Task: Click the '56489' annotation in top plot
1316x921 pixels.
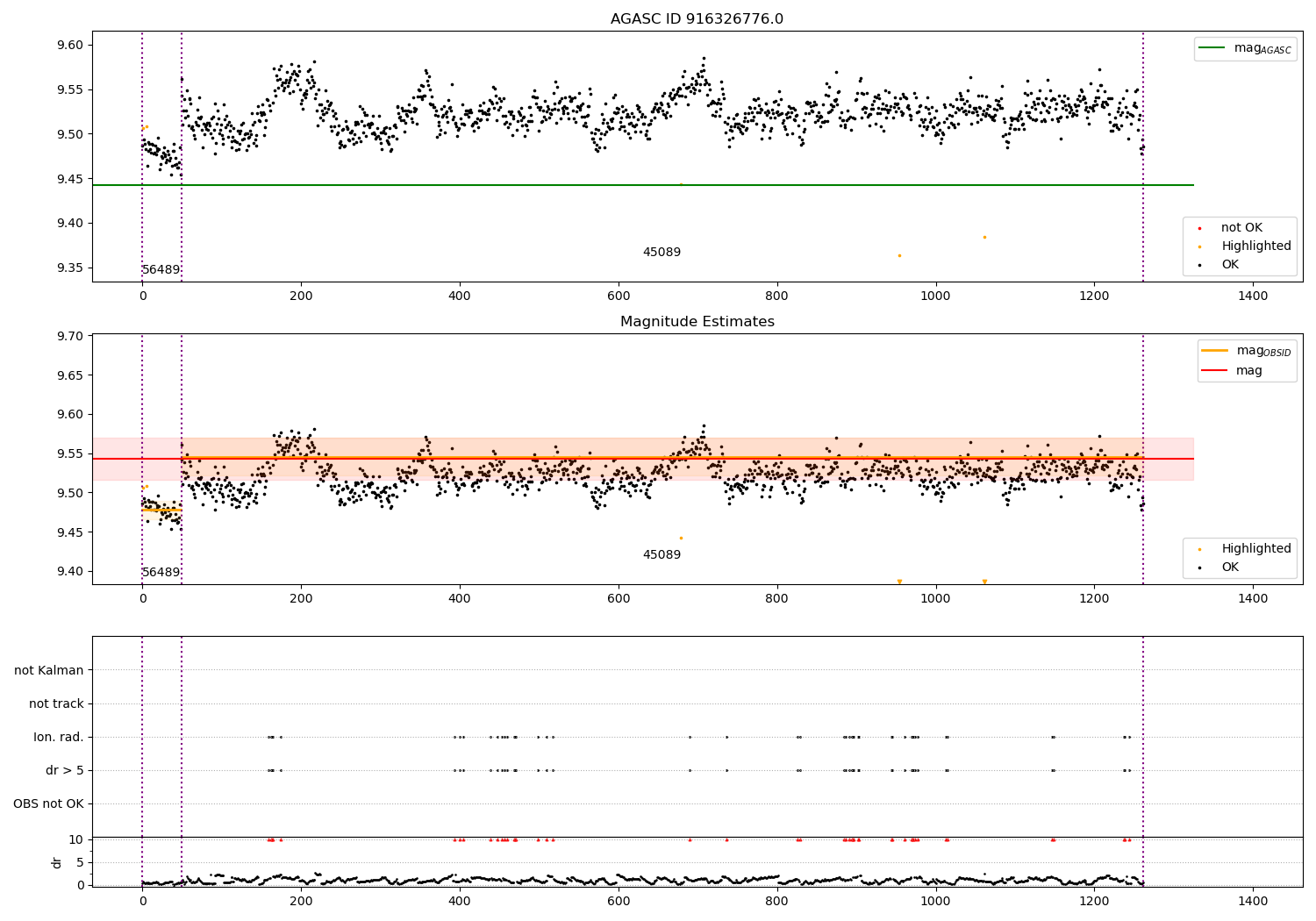Action: (x=161, y=270)
